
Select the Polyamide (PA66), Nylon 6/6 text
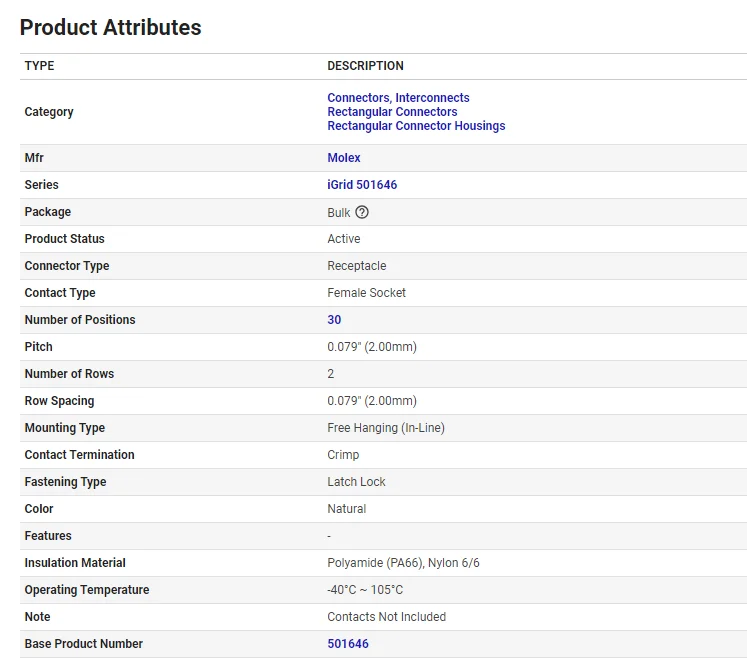[x=403, y=563]
